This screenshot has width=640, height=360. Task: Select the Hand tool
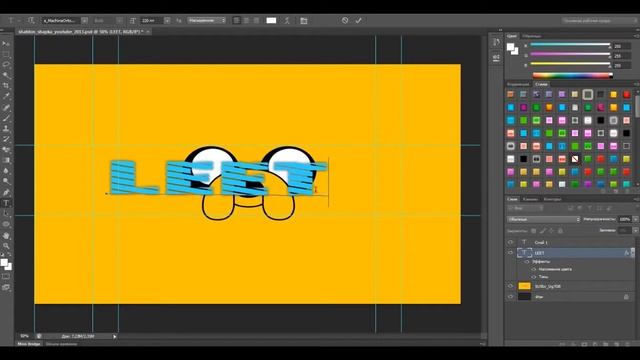coord(6,236)
